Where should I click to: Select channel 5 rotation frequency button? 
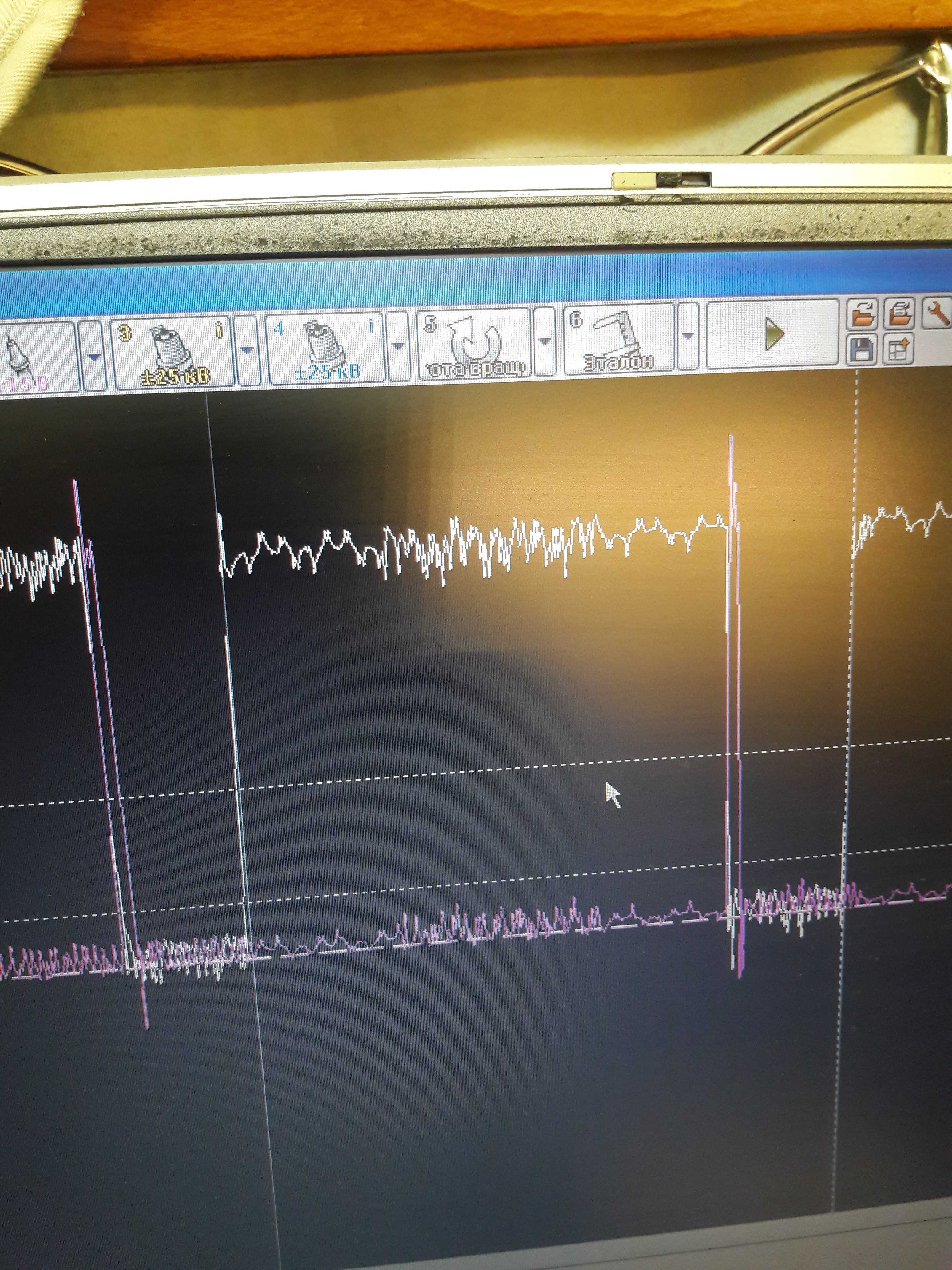[474, 343]
